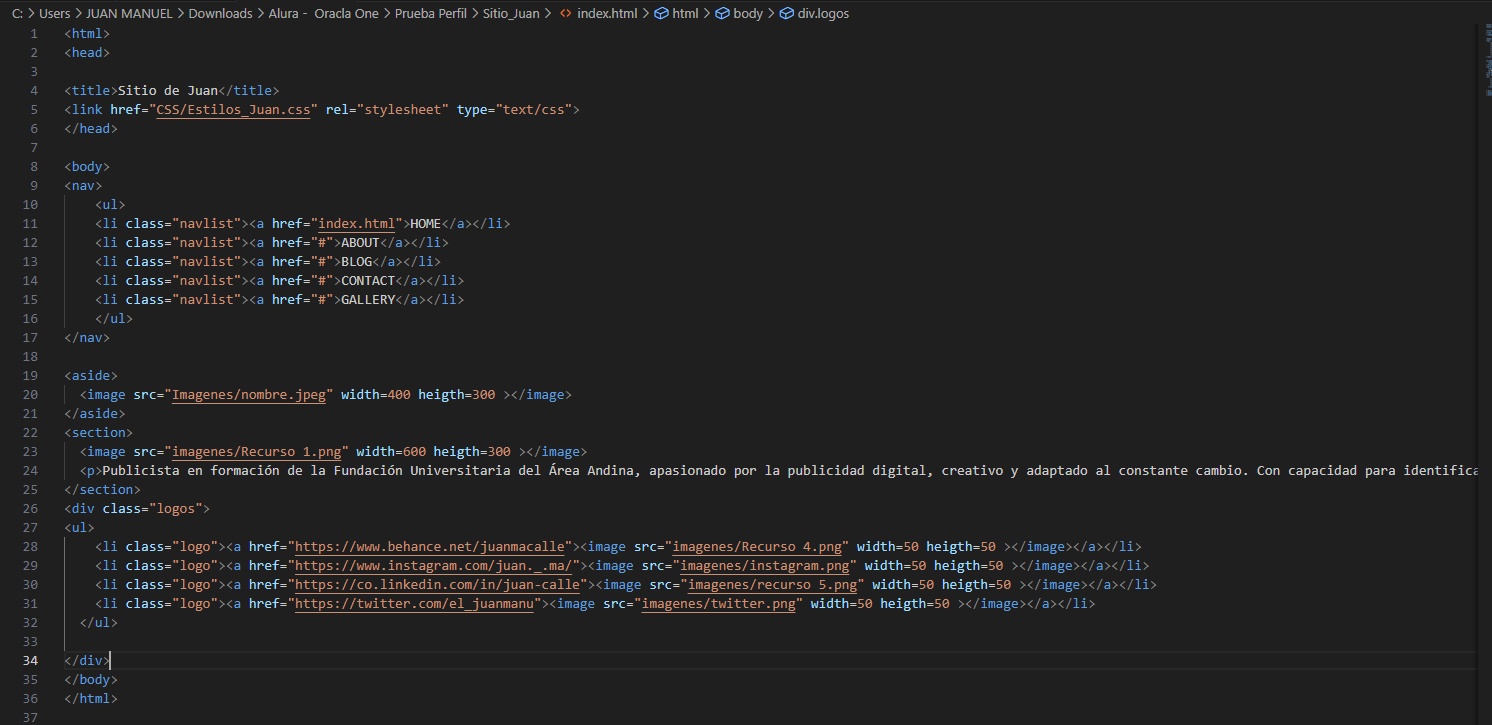Place cursor on the CONTACT link text
The image size is (1492, 725).
click(368, 280)
